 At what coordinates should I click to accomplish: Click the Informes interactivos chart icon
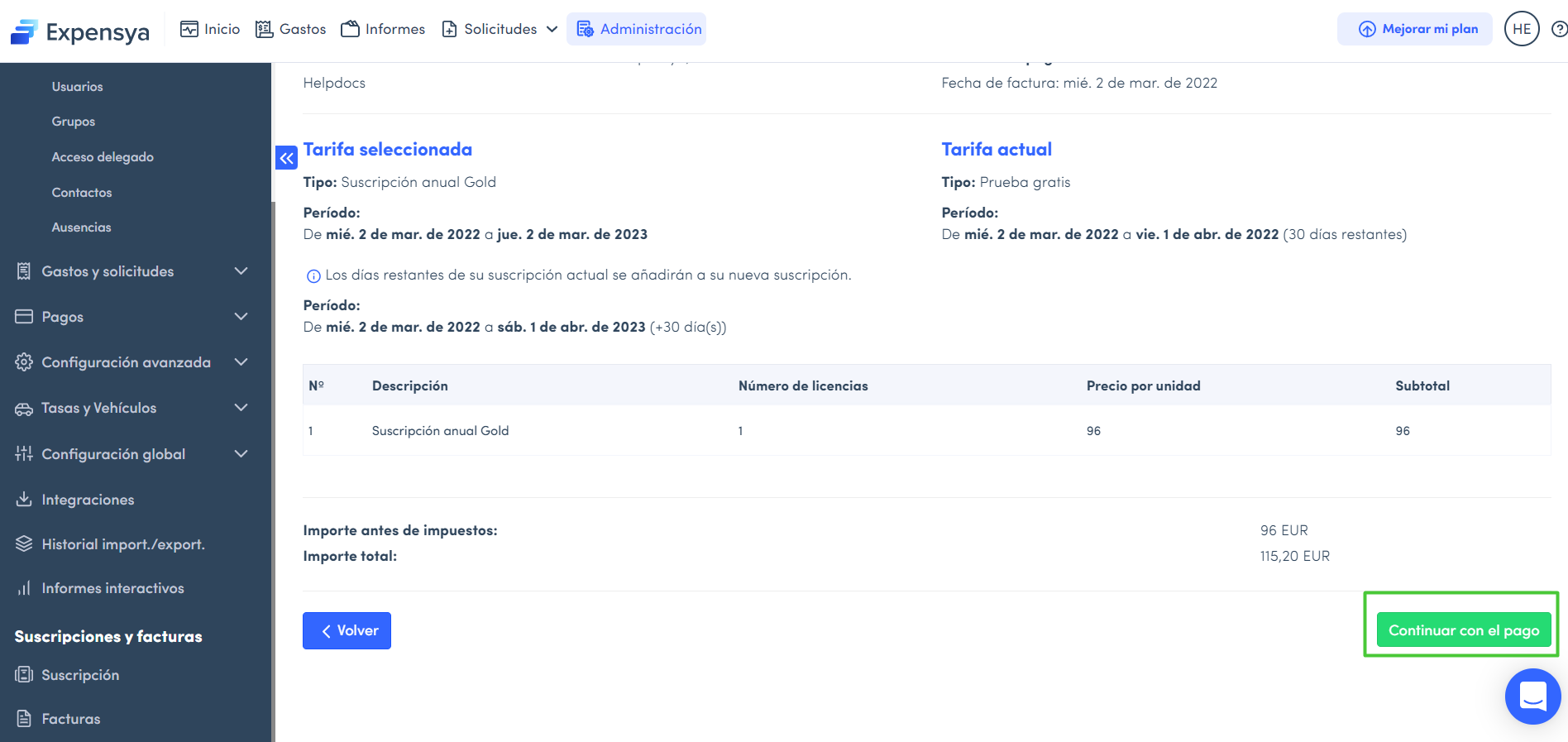click(x=24, y=588)
